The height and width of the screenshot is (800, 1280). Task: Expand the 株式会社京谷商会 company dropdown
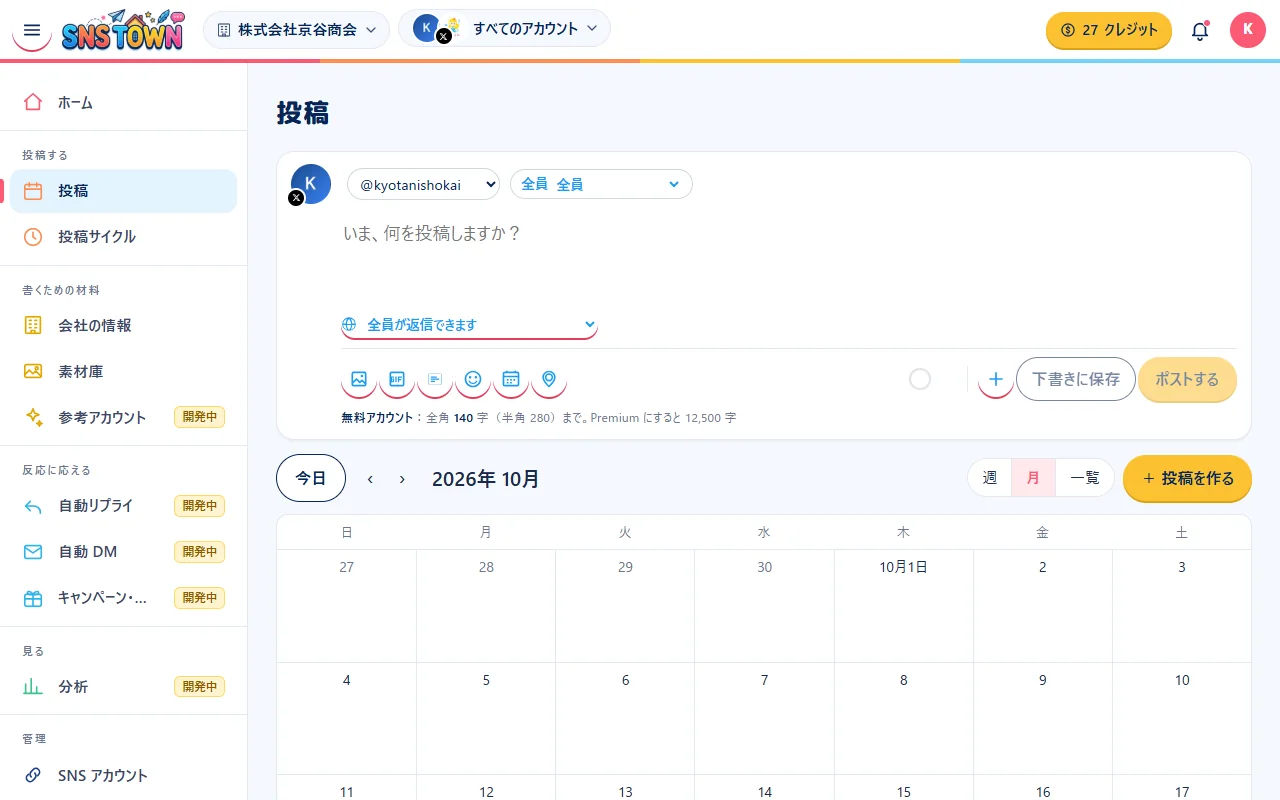point(297,30)
